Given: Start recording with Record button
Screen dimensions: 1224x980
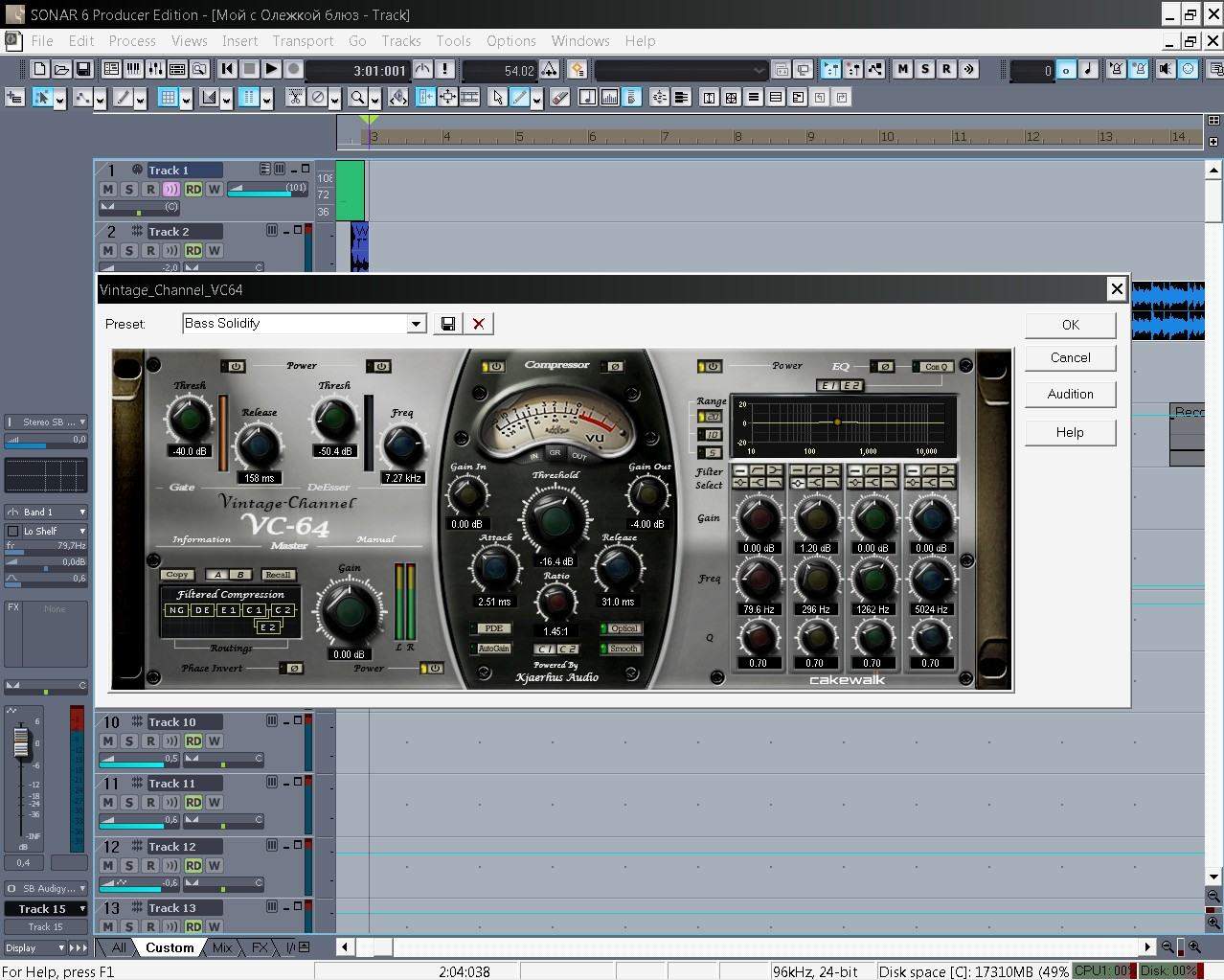Looking at the screenshot, I should [293, 69].
